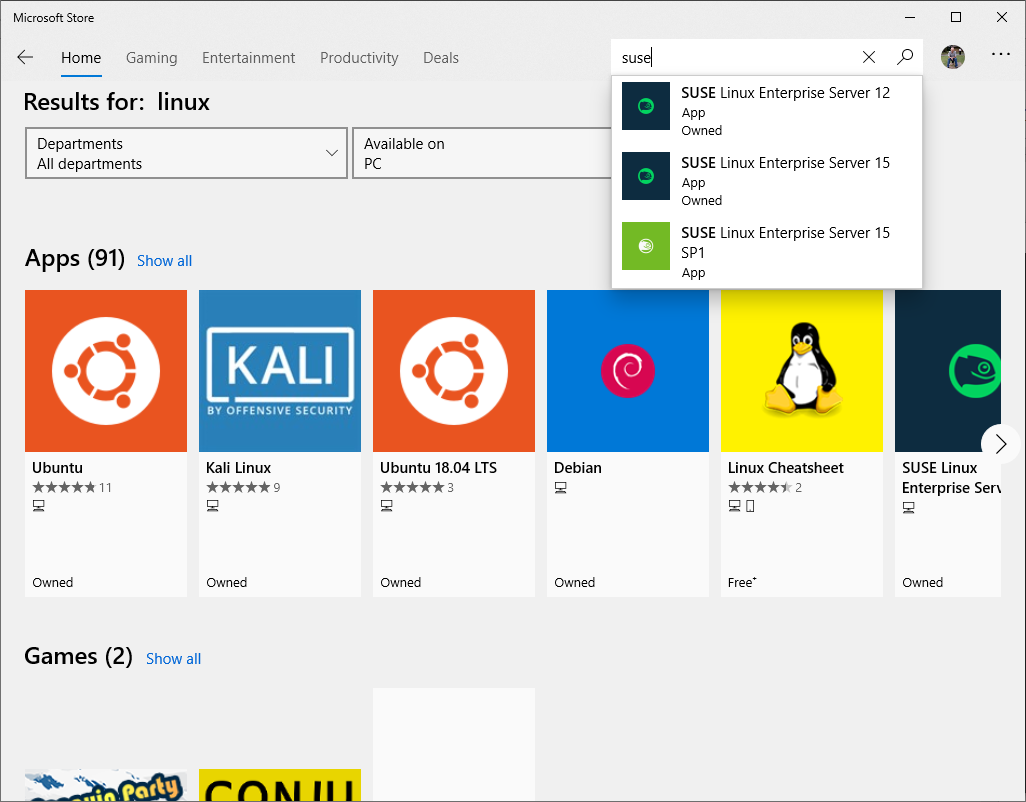
Task: Open the Productivity tab
Action: tap(359, 58)
